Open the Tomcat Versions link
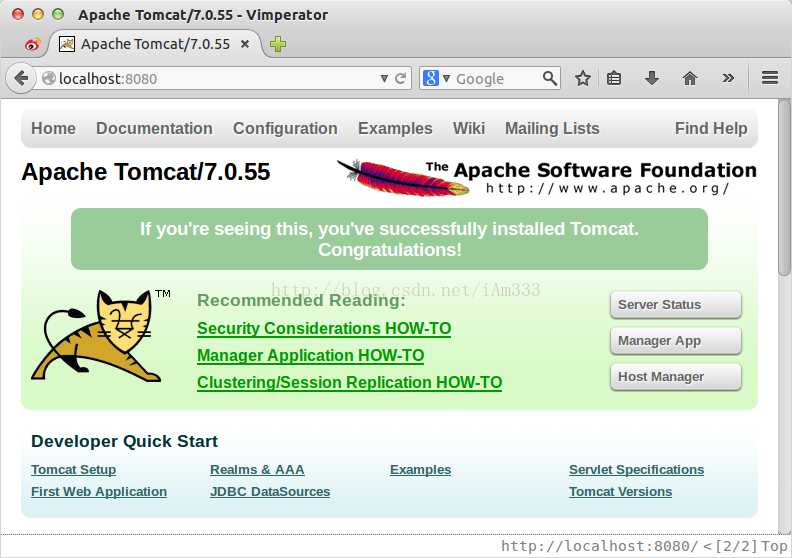Viewport: 792px width, 558px height. pos(620,492)
